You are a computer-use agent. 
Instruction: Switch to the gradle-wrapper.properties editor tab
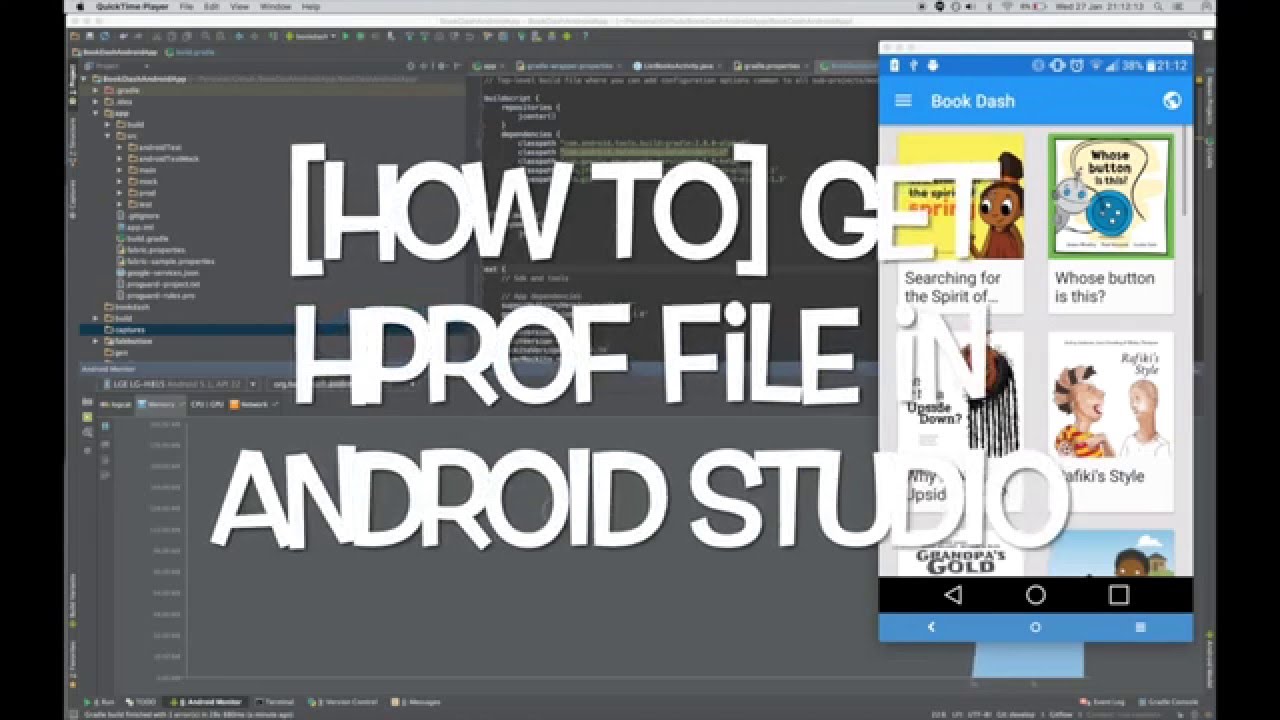(x=567, y=65)
